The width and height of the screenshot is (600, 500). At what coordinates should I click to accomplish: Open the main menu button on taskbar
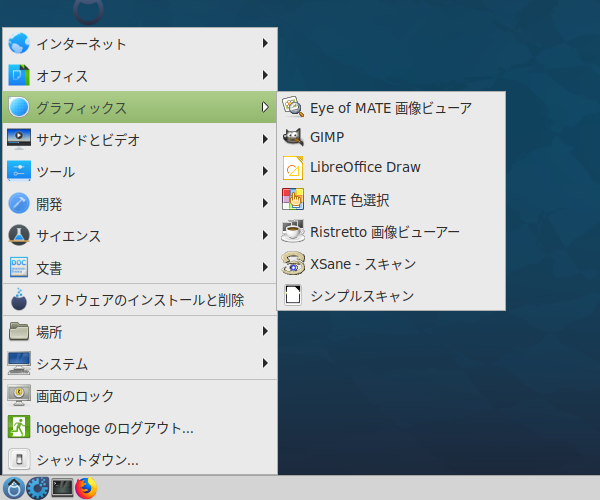coord(14,488)
